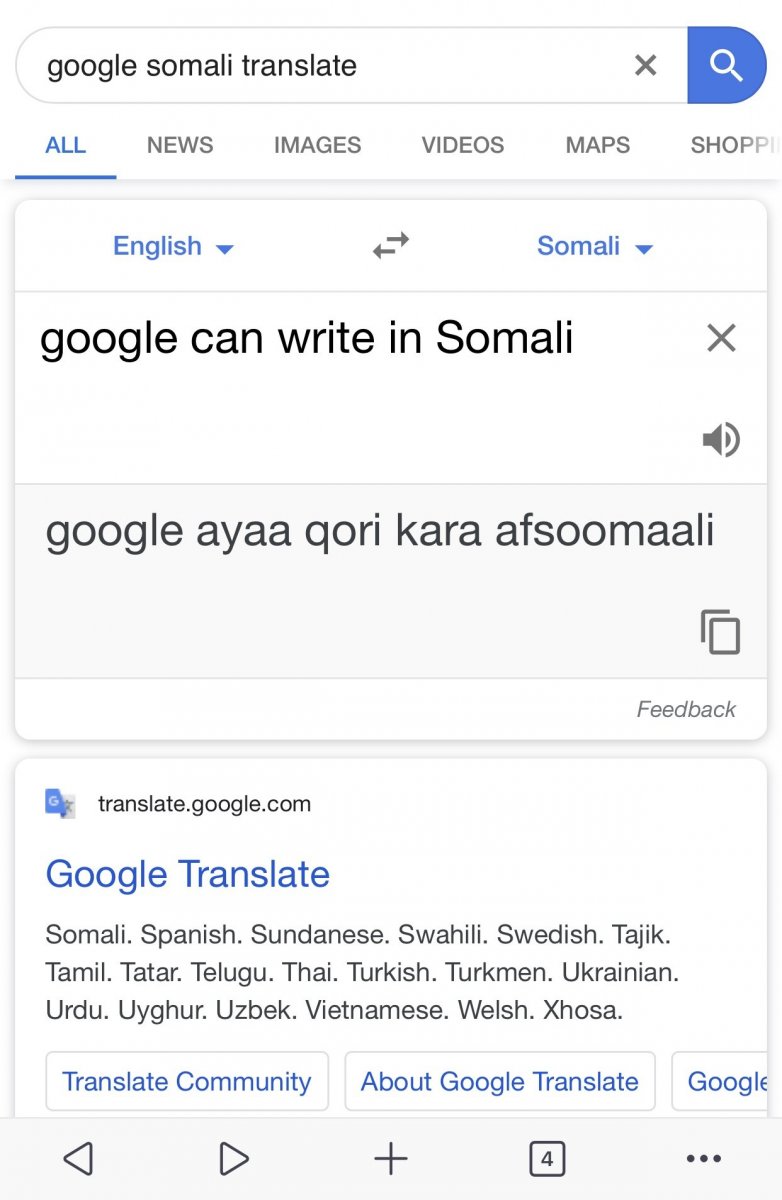Switch to the Images tab

click(317, 145)
